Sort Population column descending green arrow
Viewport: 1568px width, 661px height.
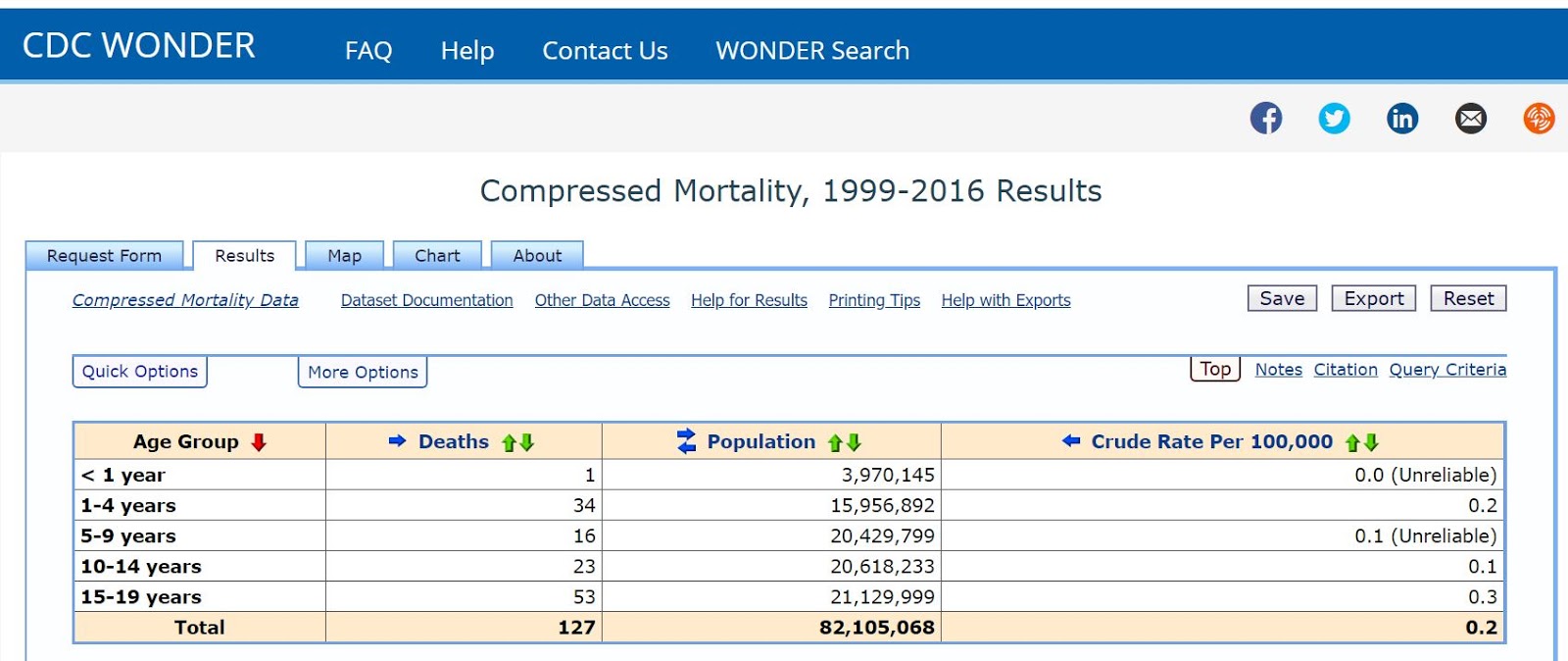(x=855, y=443)
